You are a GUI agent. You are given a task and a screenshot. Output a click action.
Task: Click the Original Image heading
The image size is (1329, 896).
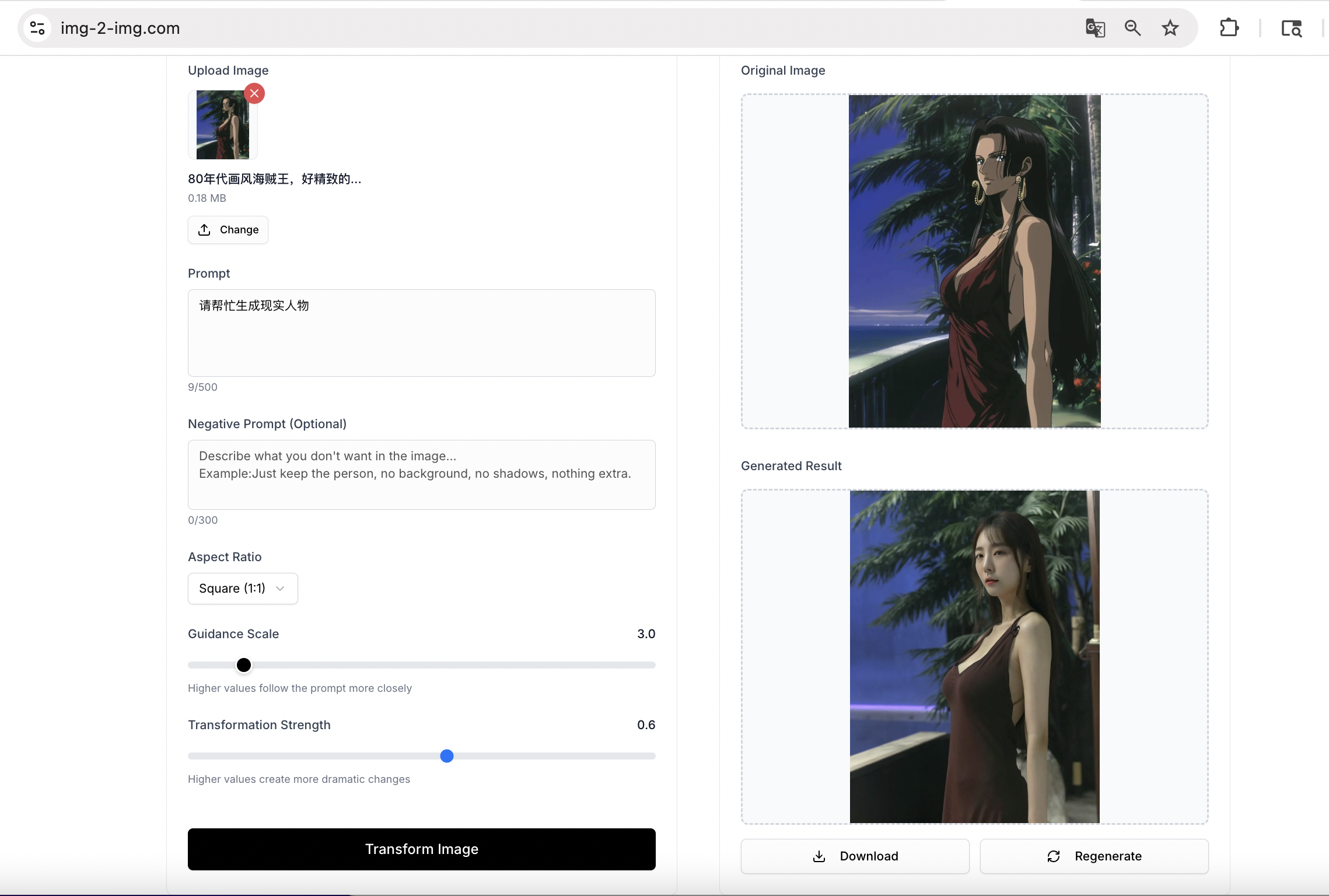click(x=783, y=71)
